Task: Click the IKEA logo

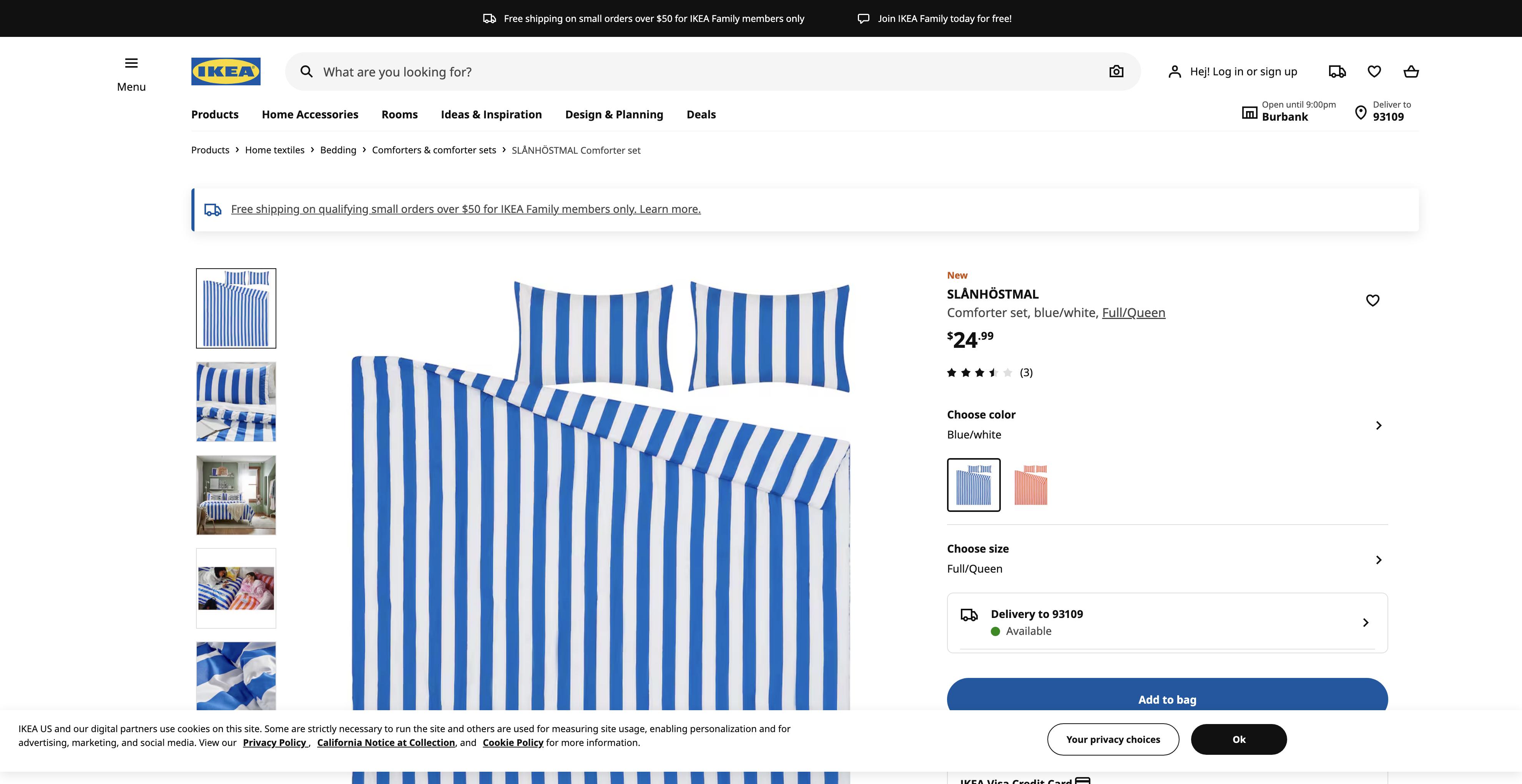Action: (226, 71)
